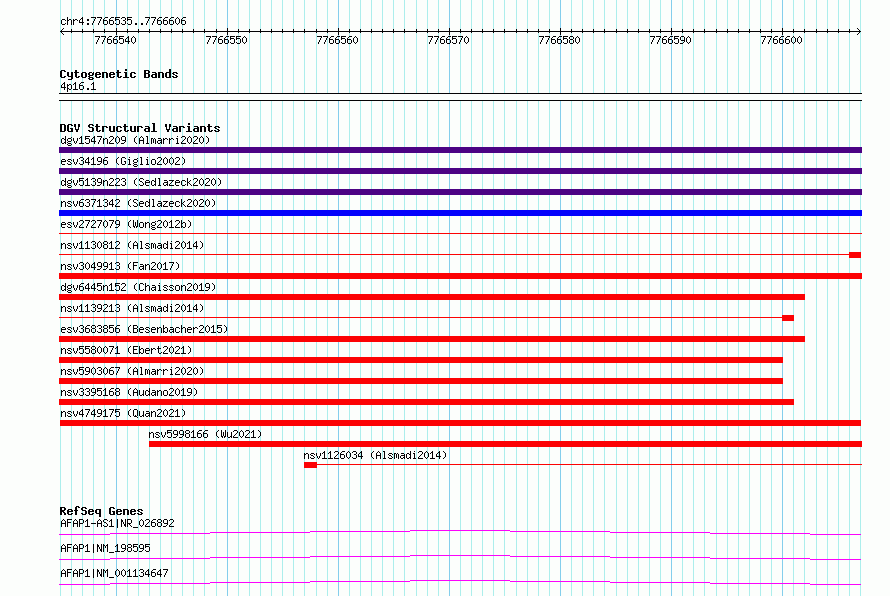Open variant nsv5998166 (Wu2021) label
The width and height of the screenshot is (890, 596).
pos(205,434)
